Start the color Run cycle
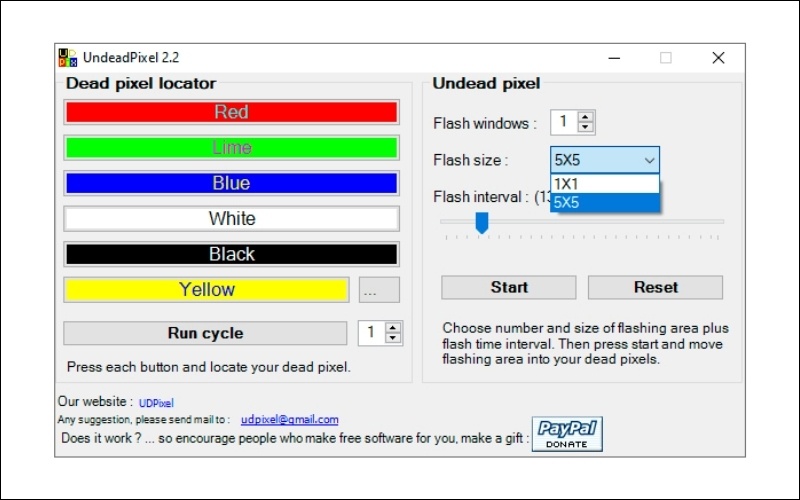This screenshot has width=800, height=500. click(x=204, y=333)
